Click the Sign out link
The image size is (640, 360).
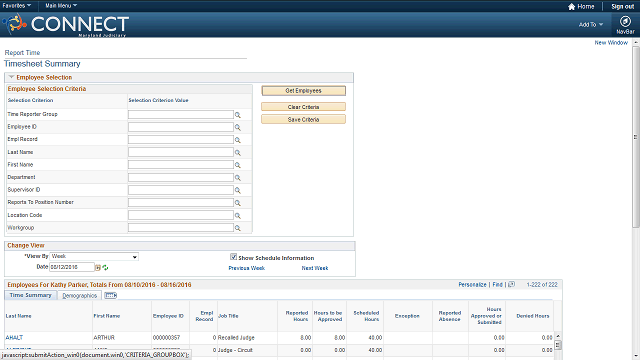tap(622, 7)
